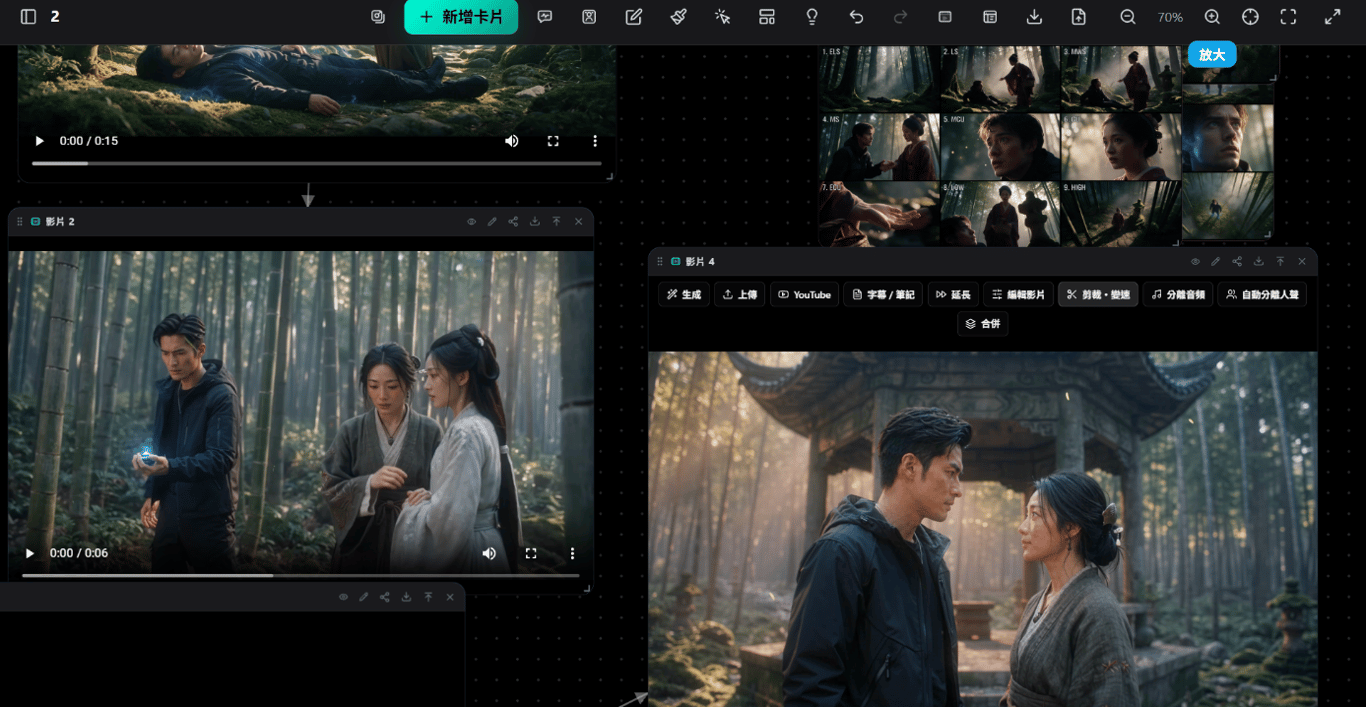Image resolution: width=1366 pixels, height=707 pixels.
Task: Click the undo arrow in top toolbar
Action: point(856,17)
